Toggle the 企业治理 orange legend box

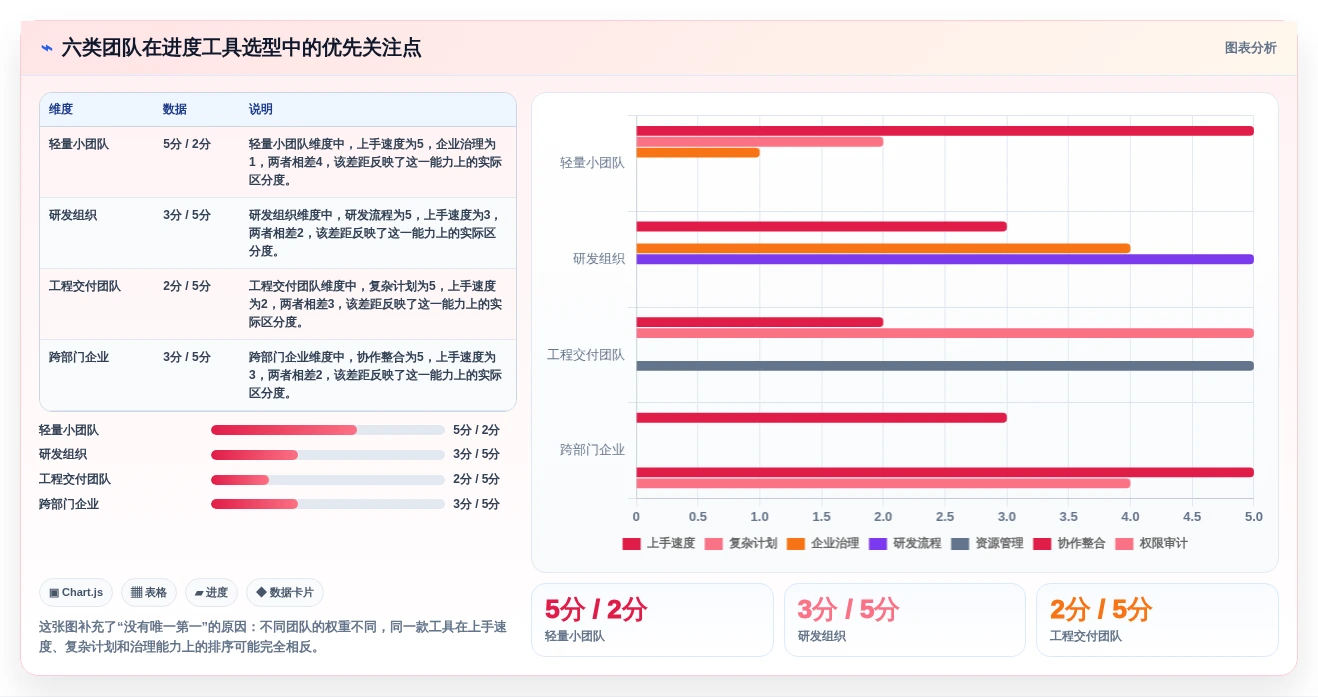[x=795, y=543]
